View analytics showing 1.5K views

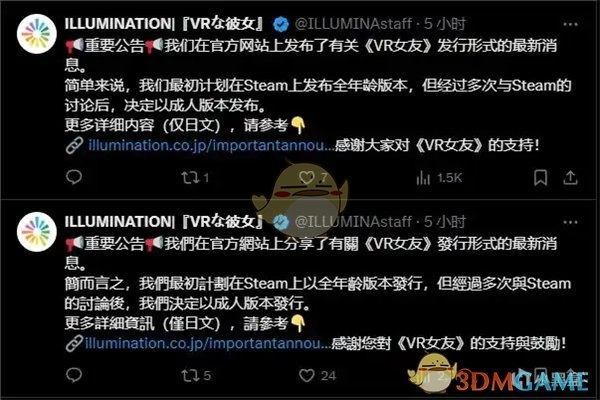(x=439, y=178)
